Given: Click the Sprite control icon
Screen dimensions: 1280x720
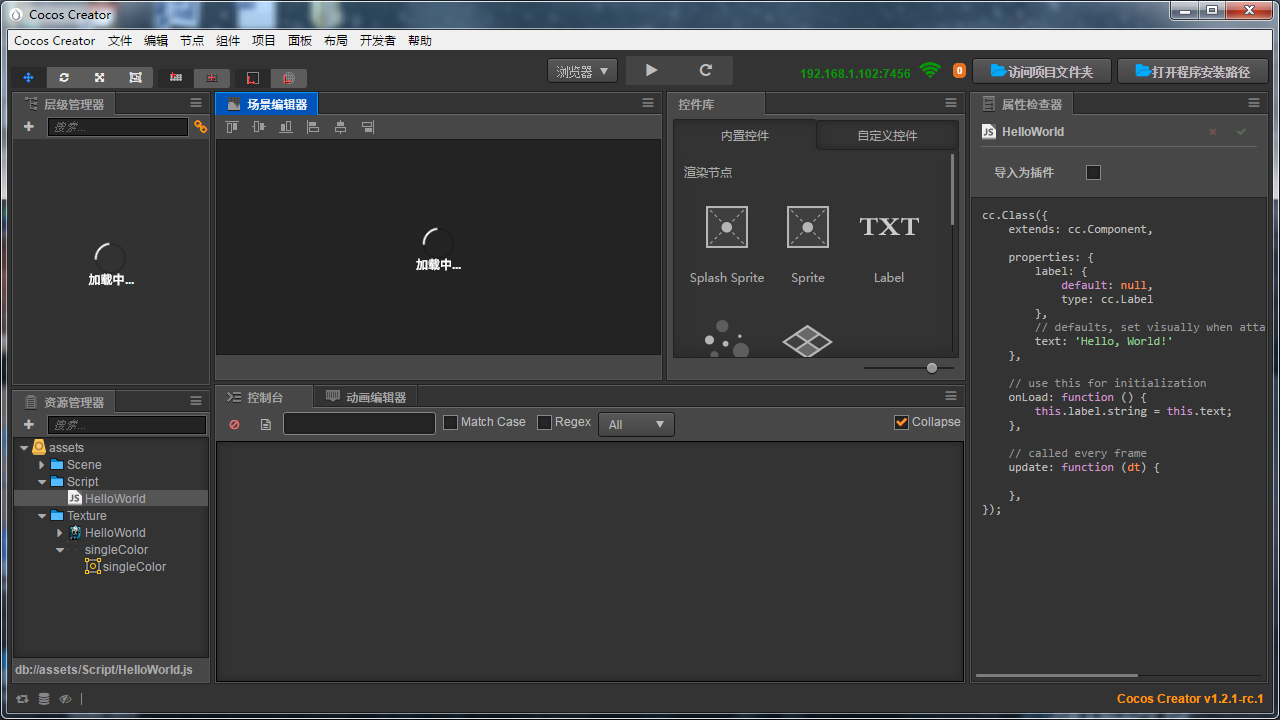Looking at the screenshot, I should (x=808, y=227).
